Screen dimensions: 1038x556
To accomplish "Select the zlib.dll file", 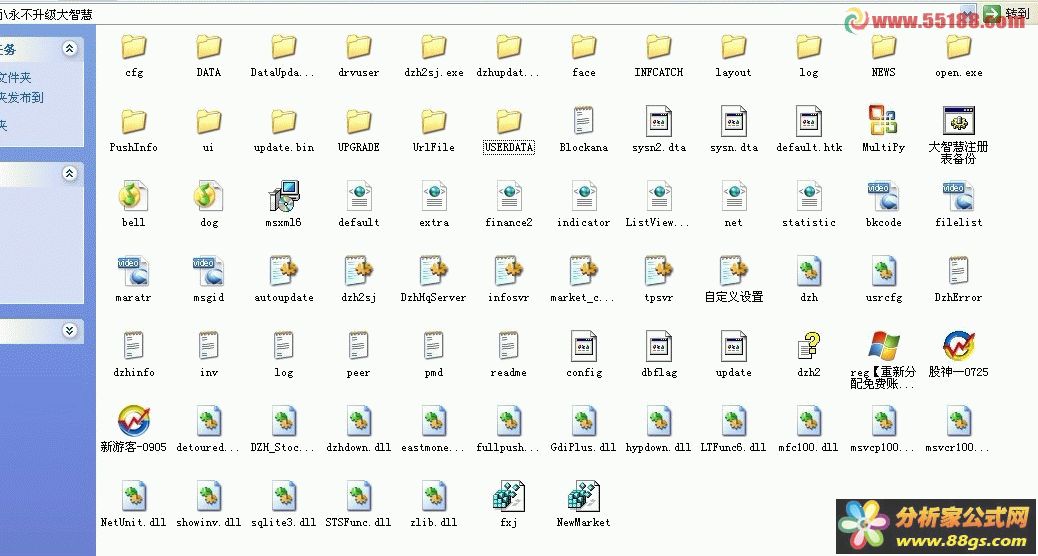I will 434,505.
